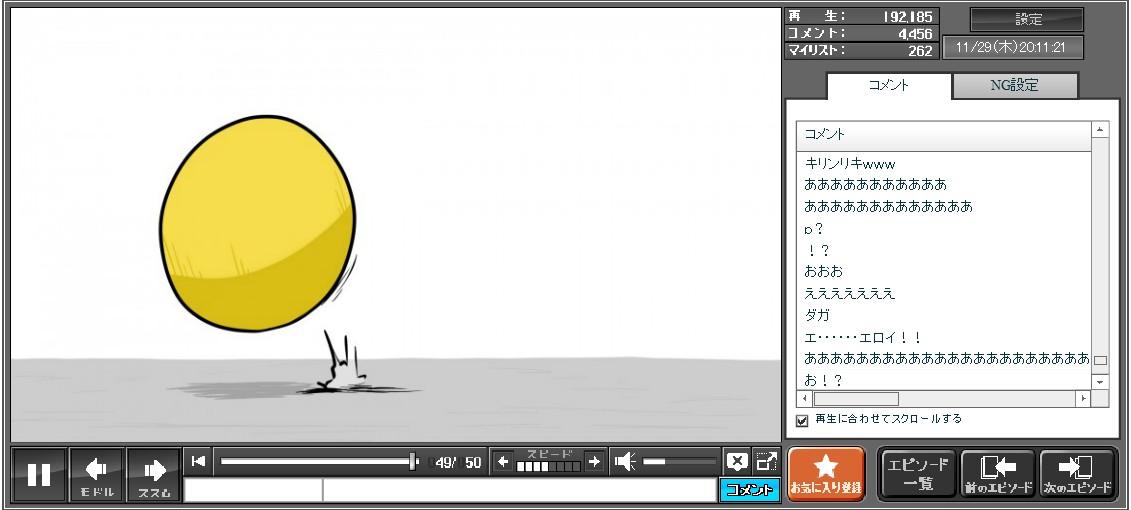Increase playback speed with right arrow
The height and width of the screenshot is (510, 1131).
pyautogui.click(x=594, y=462)
